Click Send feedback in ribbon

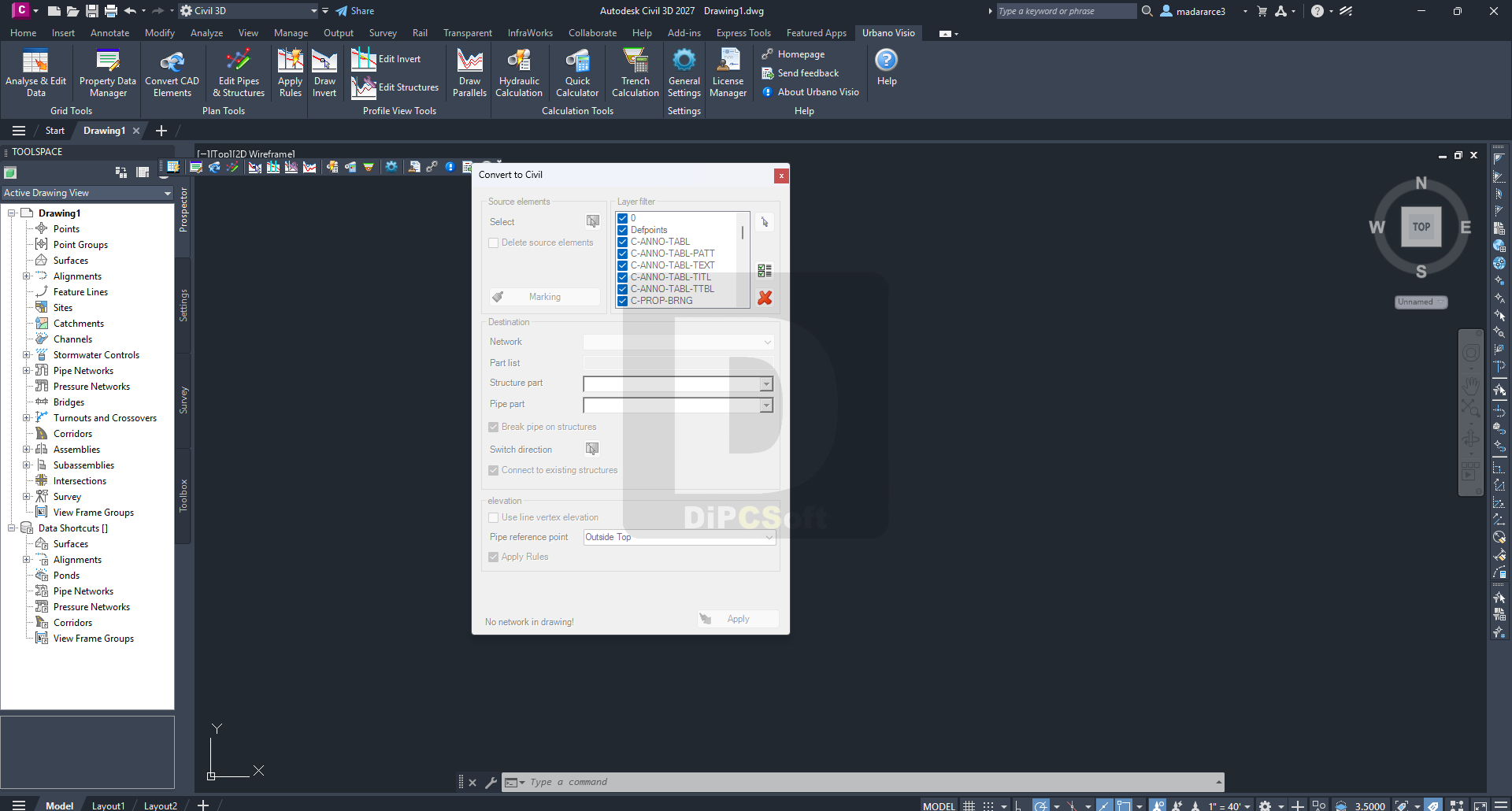(x=801, y=73)
